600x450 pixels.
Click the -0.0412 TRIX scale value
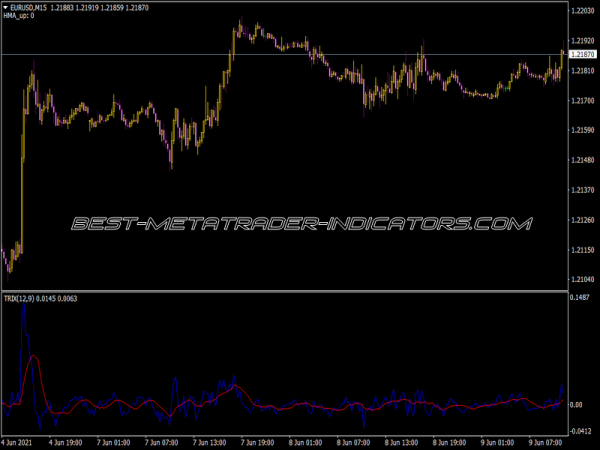(x=581, y=431)
